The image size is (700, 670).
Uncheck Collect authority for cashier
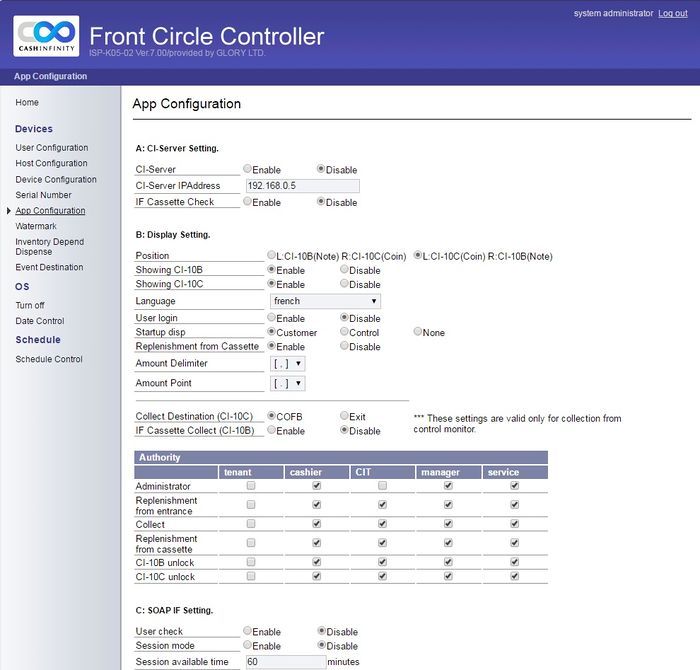(x=317, y=524)
